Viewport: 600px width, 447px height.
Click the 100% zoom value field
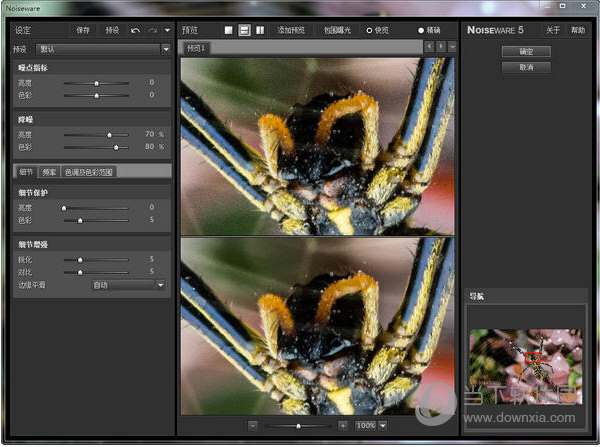pos(366,426)
